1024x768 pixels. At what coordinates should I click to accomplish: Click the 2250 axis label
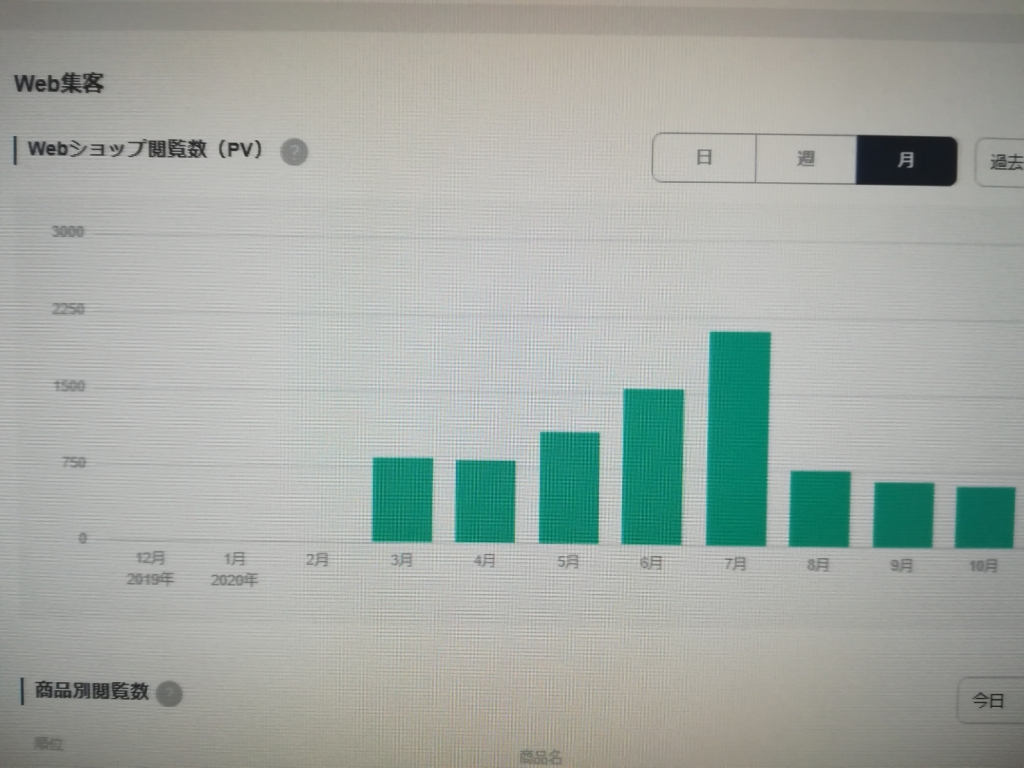(69, 308)
